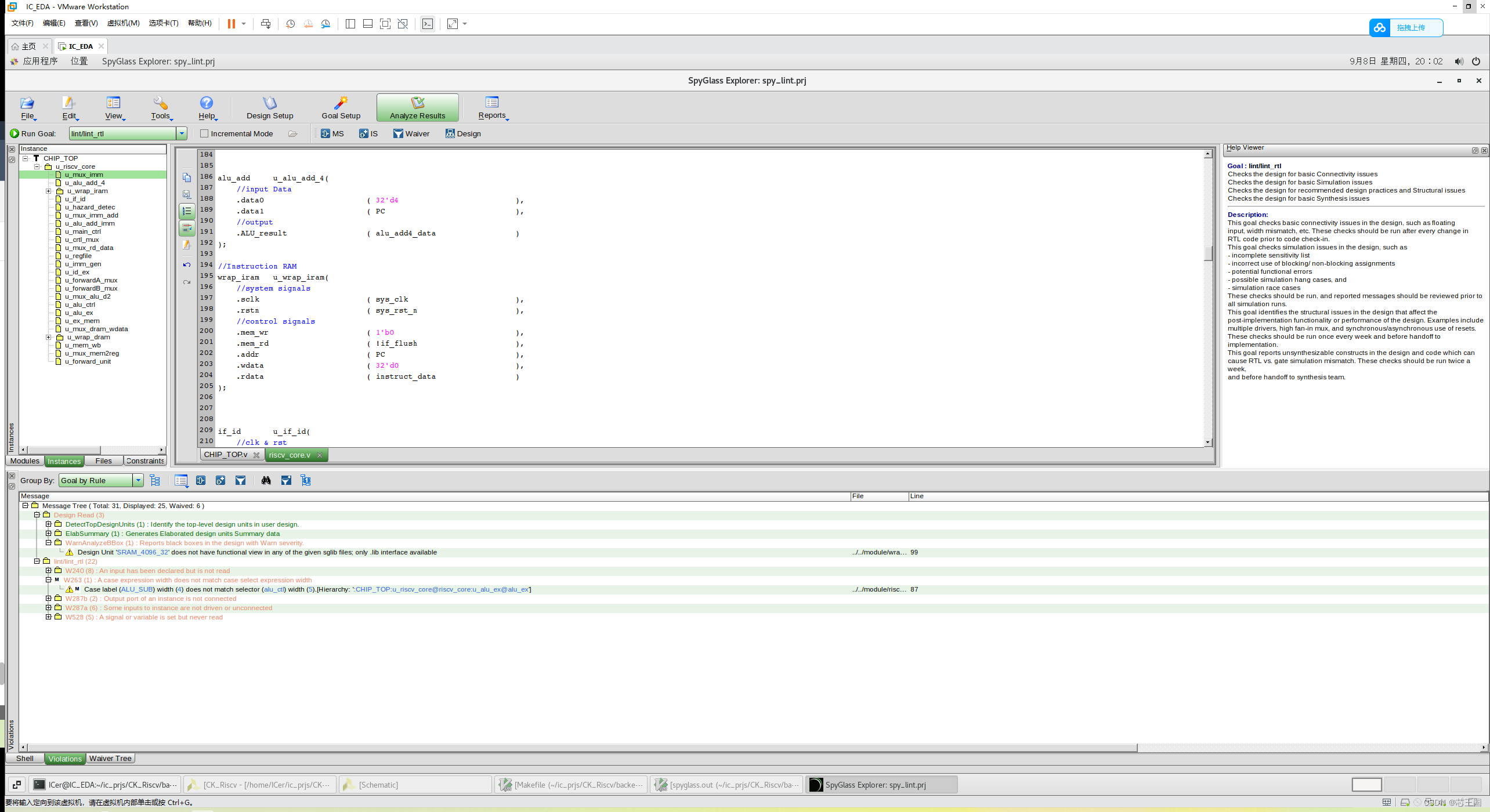
Task: Click the binoculars search icon in violations toolbar
Action: [266, 481]
